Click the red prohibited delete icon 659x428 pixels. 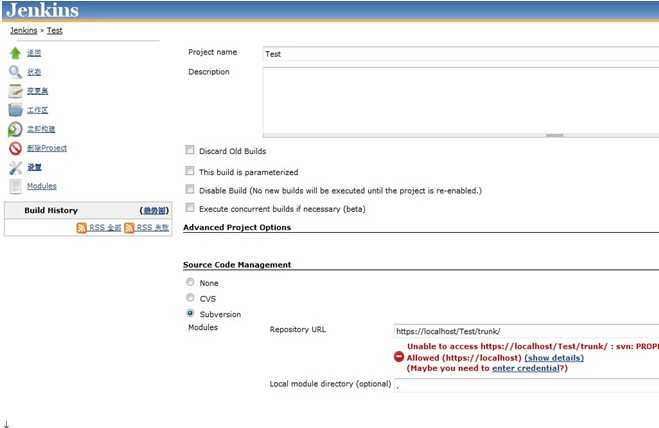point(16,148)
